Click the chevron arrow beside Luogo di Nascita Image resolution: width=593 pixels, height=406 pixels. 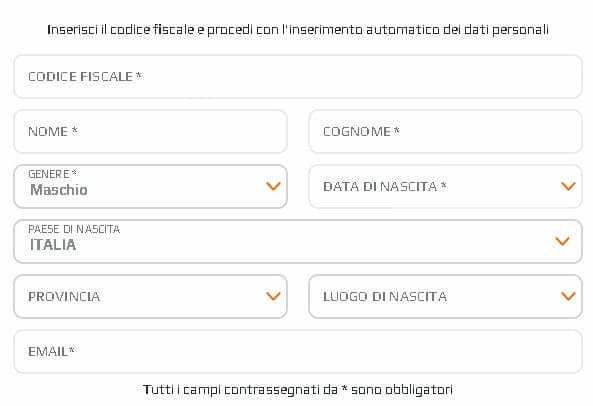tap(568, 296)
